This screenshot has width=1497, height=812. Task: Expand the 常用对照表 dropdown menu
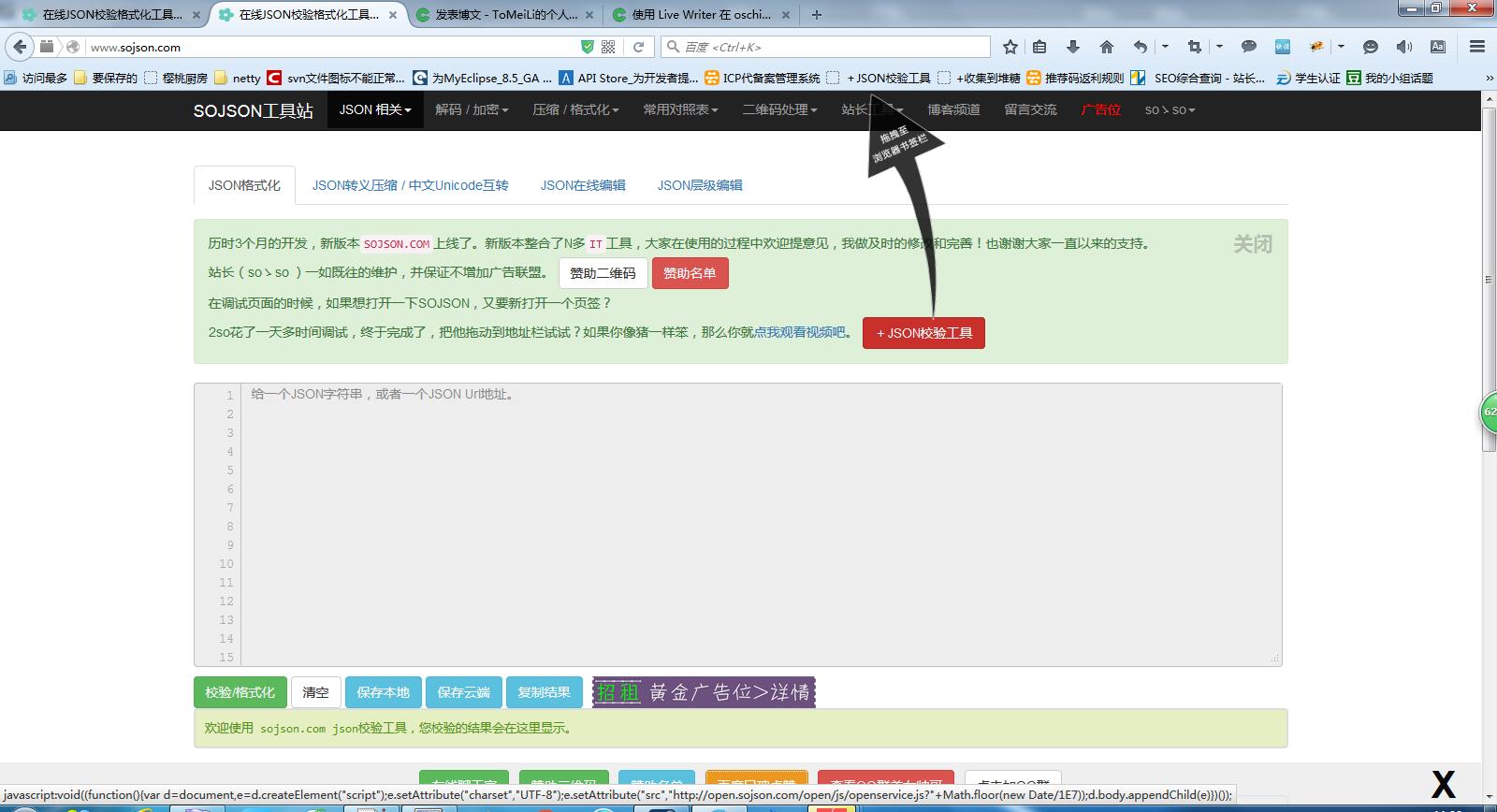(680, 109)
